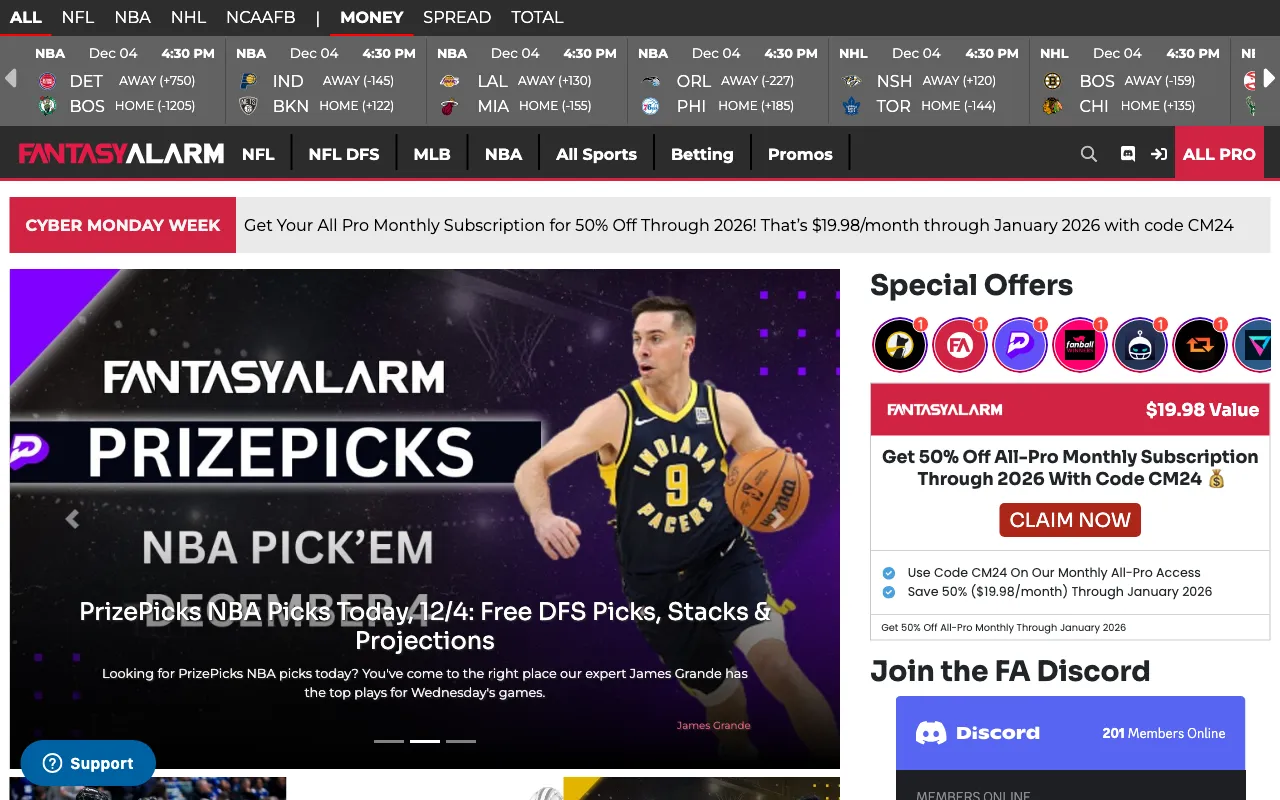Filter the odds ticker by NHL
The width and height of the screenshot is (1280, 800).
coord(188,17)
